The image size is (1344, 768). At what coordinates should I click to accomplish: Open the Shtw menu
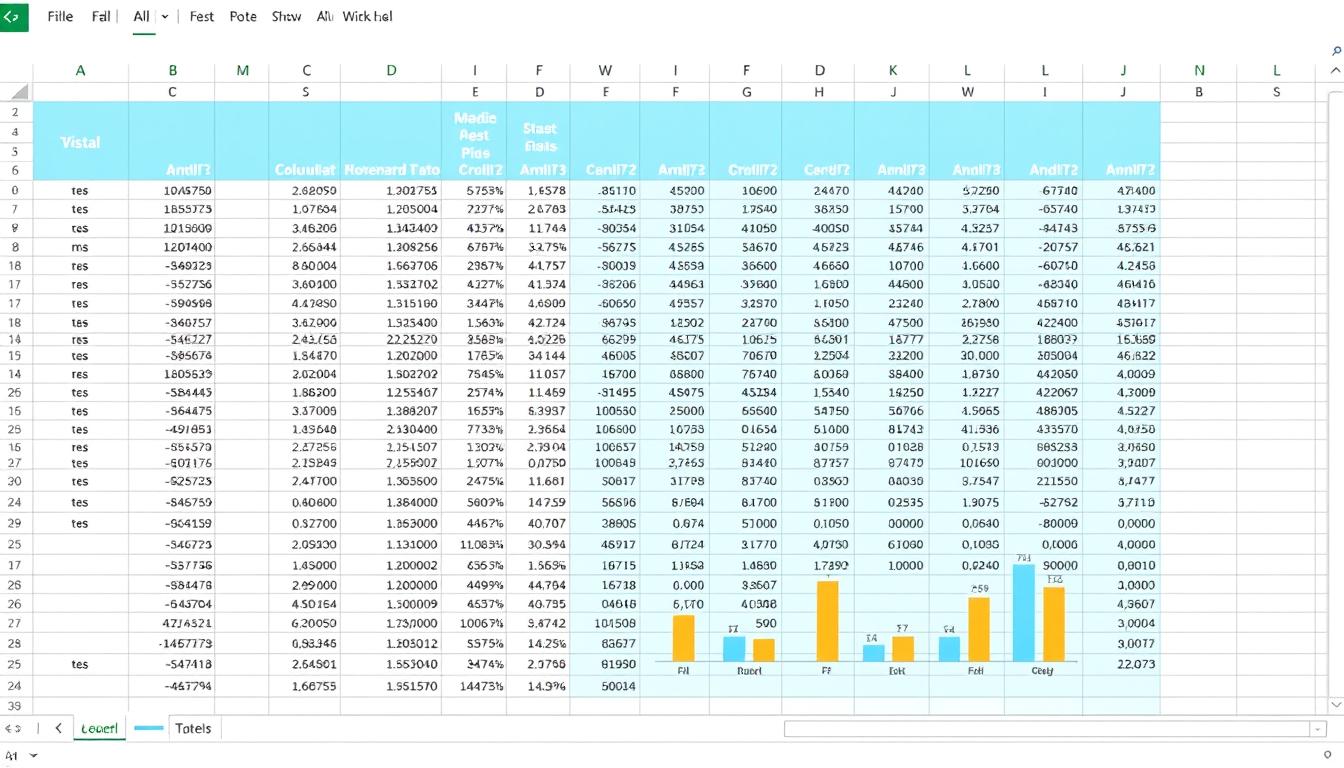click(x=287, y=17)
